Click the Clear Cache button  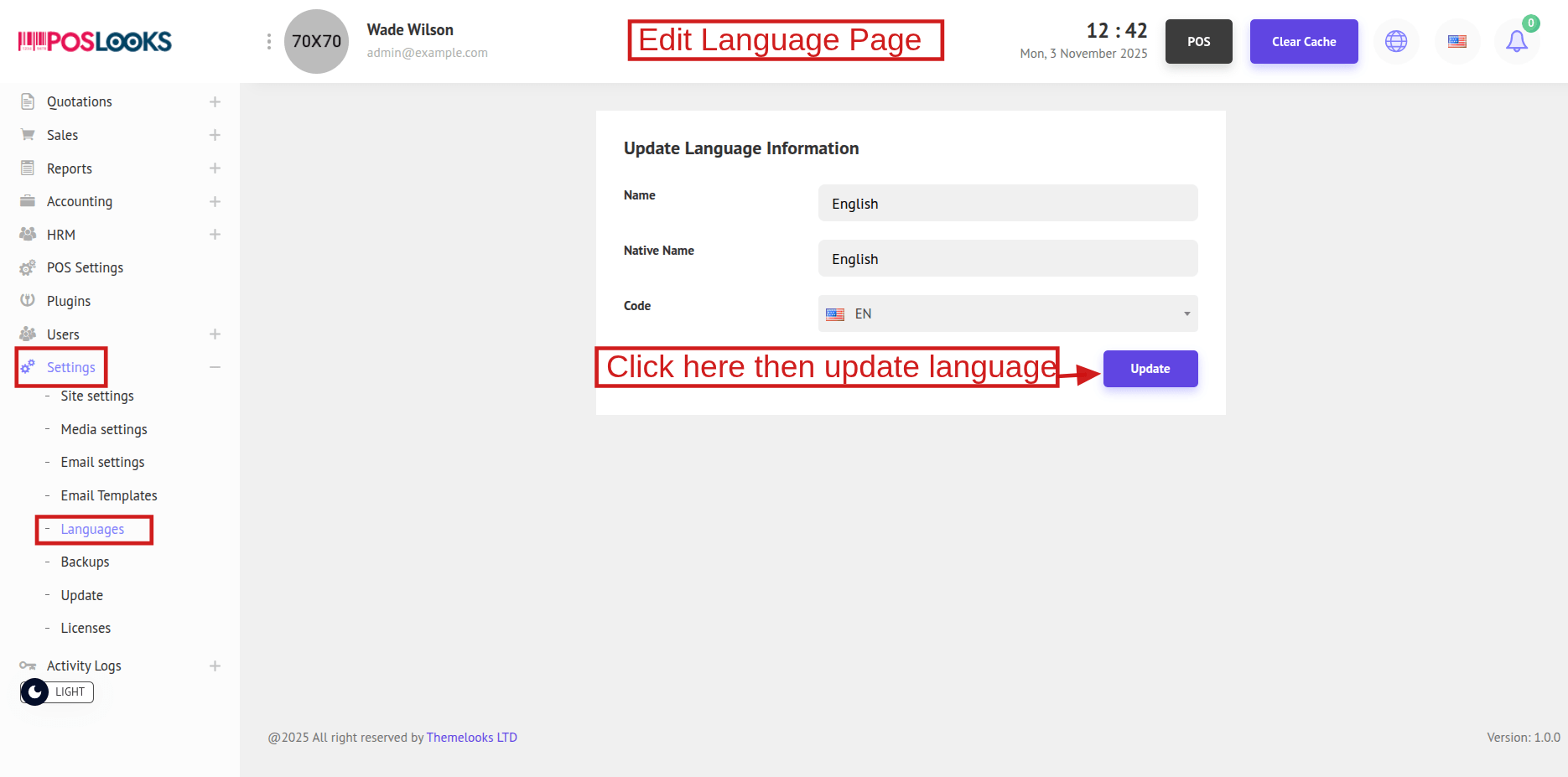pyautogui.click(x=1303, y=41)
